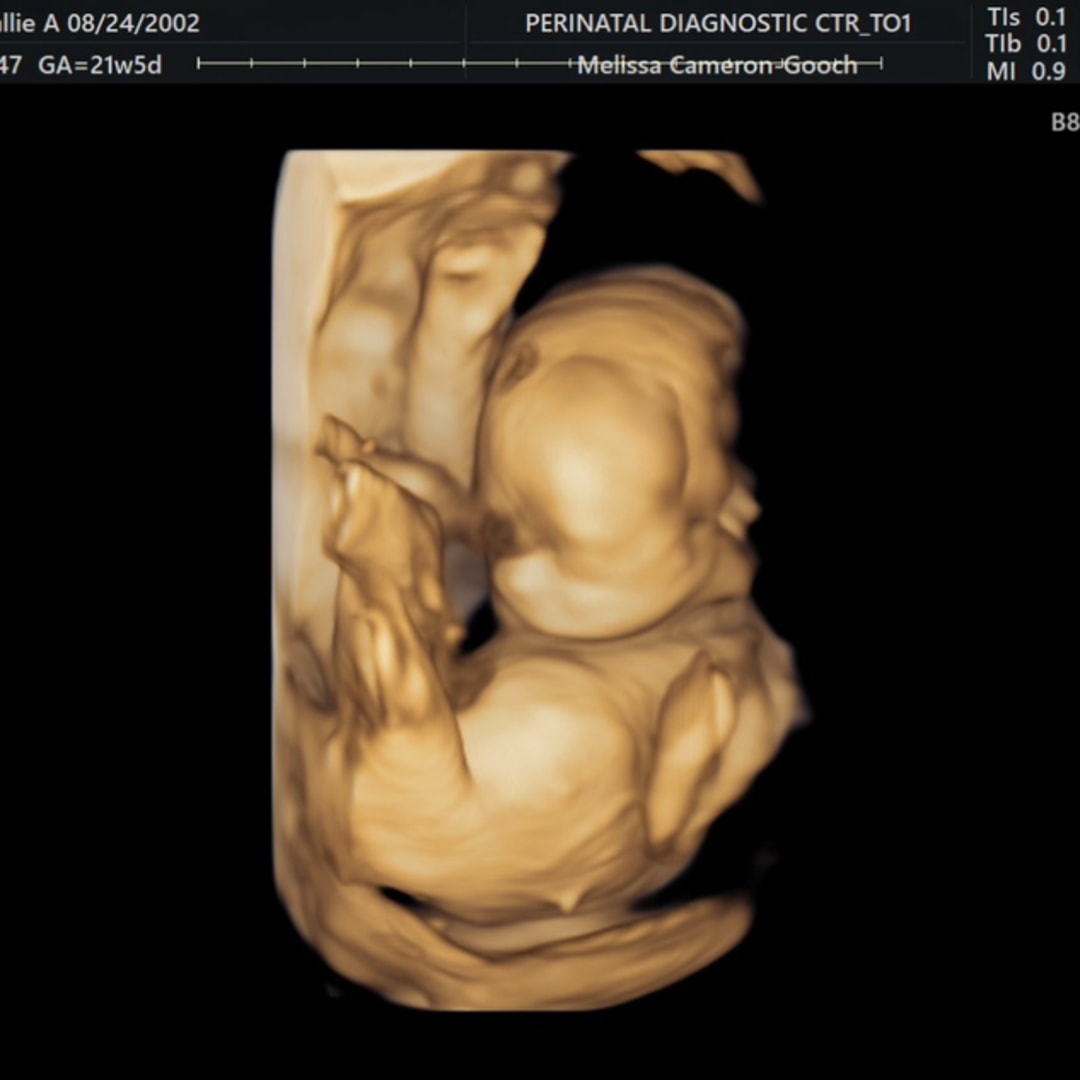The width and height of the screenshot is (1080, 1080).
Task: Select the TIb 0.1 thermal index readout
Action: point(1026,44)
